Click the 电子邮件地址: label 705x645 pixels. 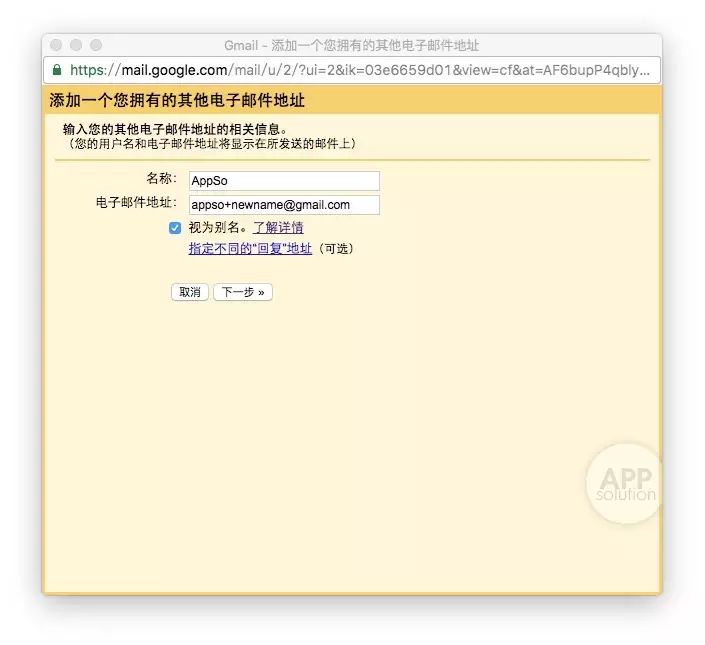click(137, 202)
